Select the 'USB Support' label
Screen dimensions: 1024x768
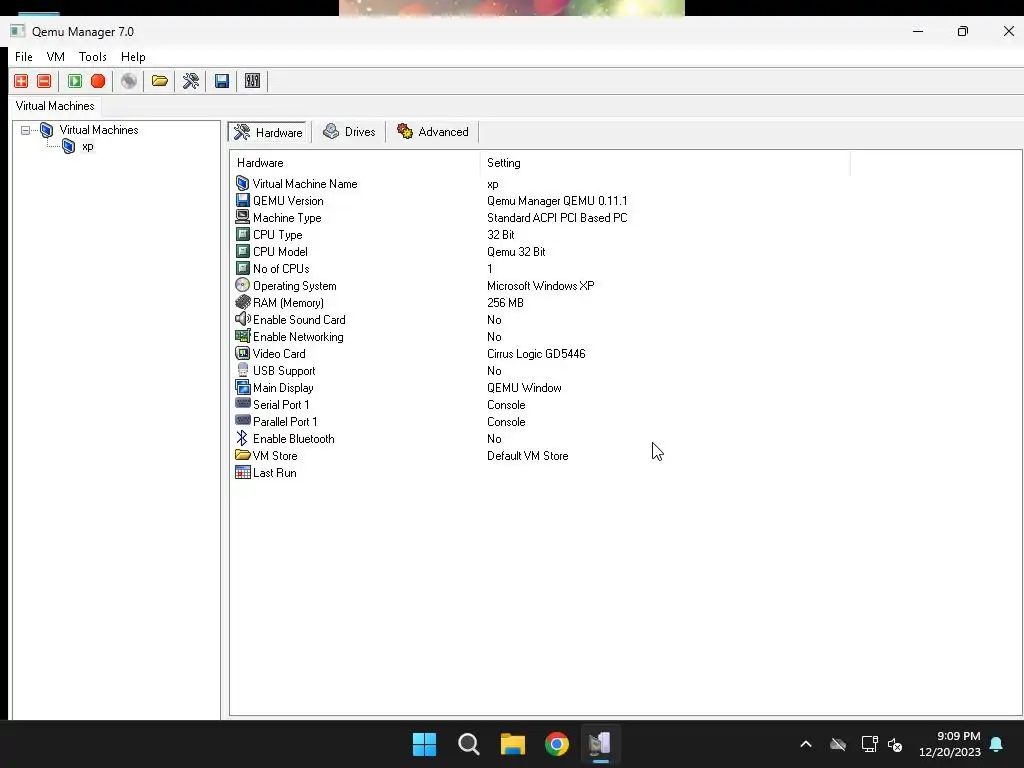[284, 371]
